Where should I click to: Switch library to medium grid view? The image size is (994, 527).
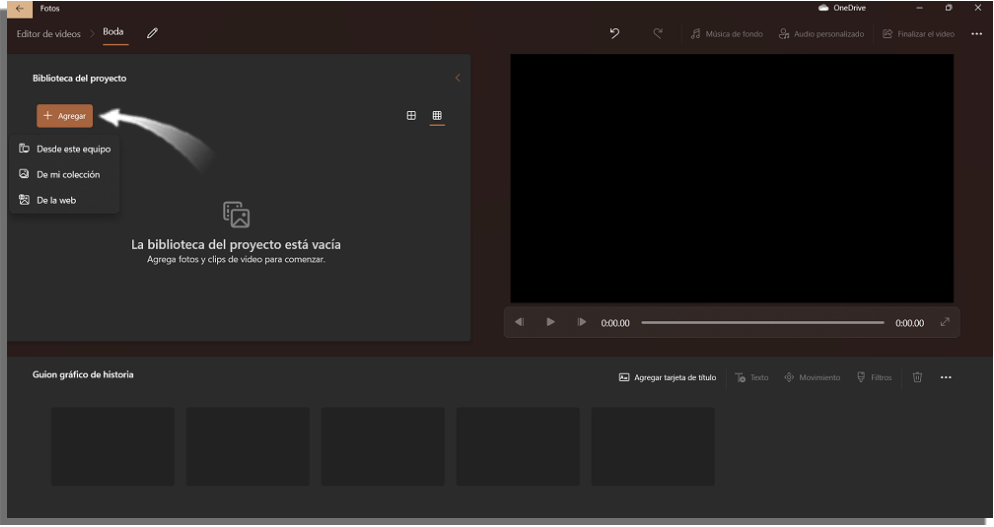tap(411, 115)
